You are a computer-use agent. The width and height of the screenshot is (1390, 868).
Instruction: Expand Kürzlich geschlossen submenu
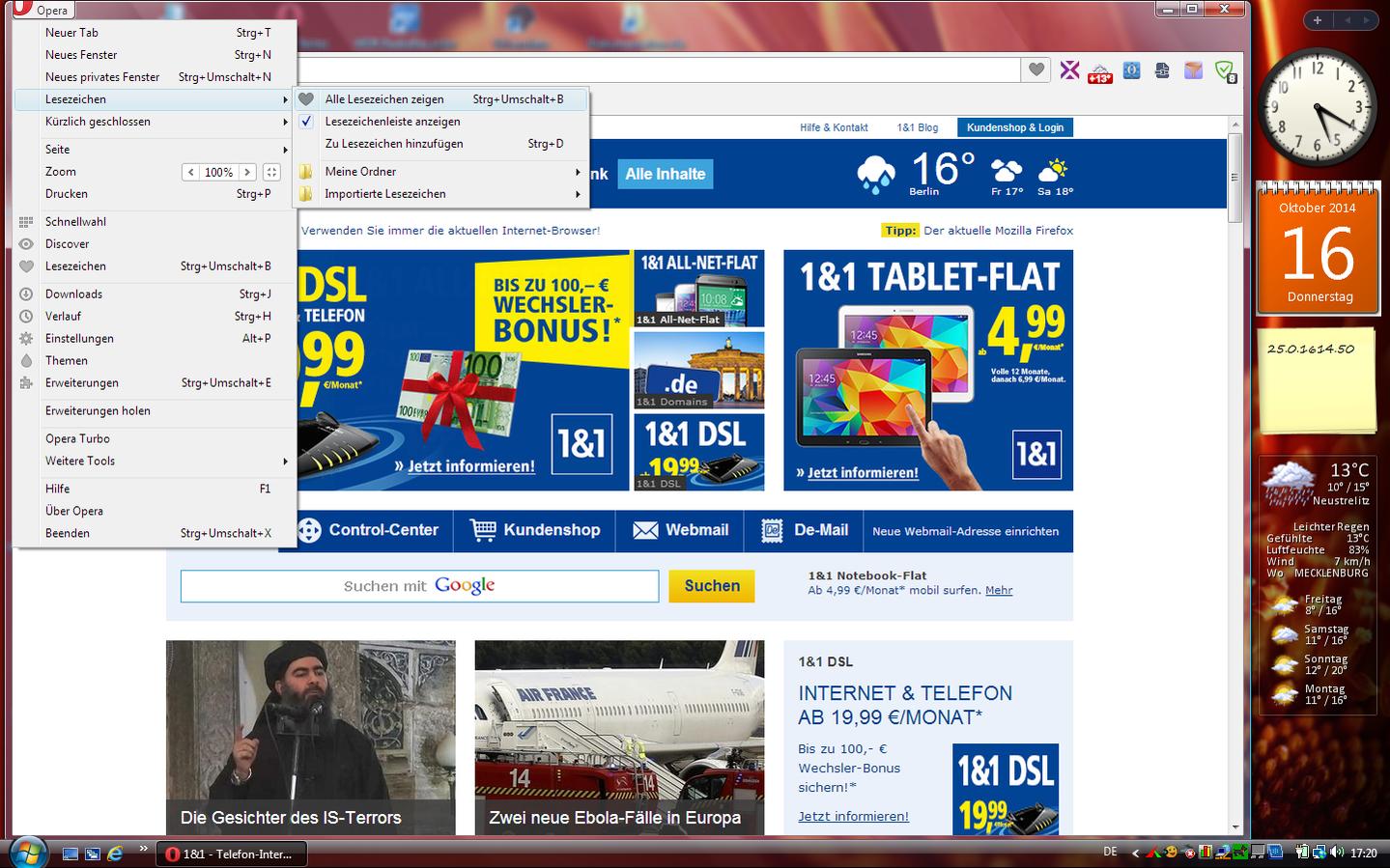[155, 122]
